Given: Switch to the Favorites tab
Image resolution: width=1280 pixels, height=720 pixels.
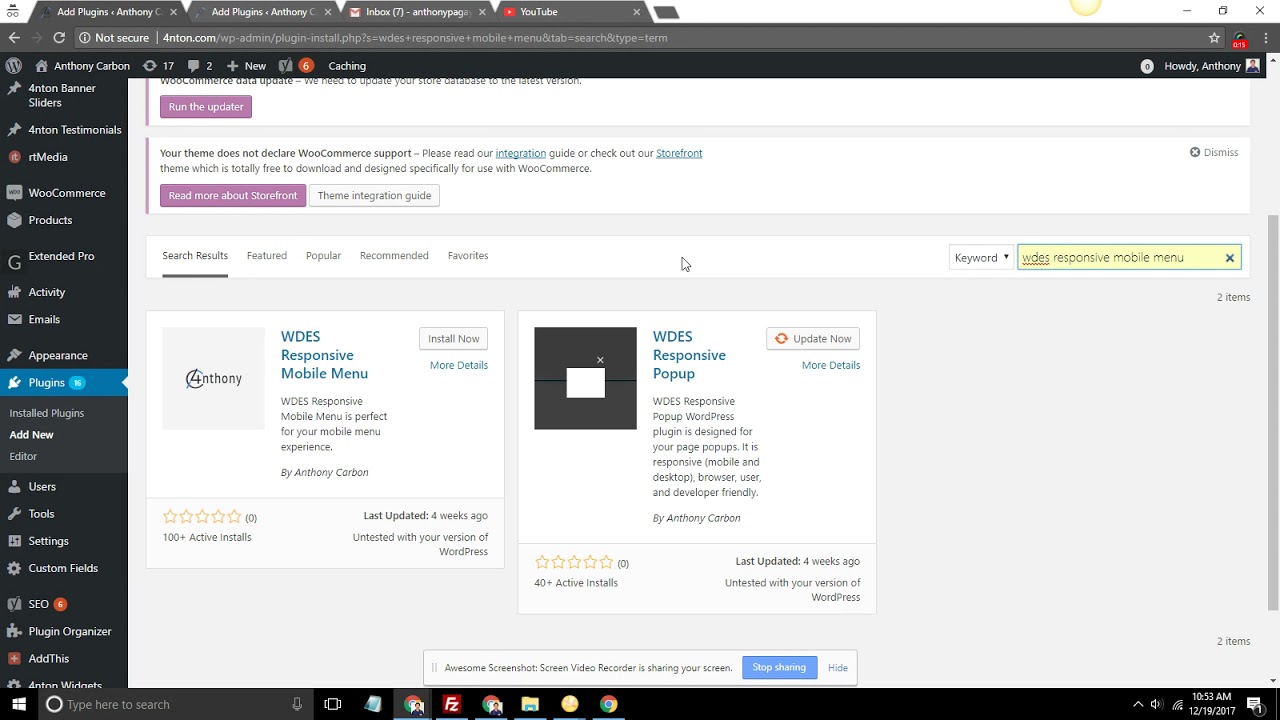Looking at the screenshot, I should coord(468,256).
